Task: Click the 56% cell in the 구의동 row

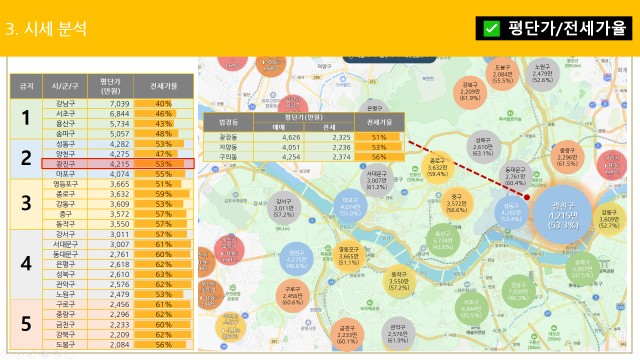Action: (379, 157)
